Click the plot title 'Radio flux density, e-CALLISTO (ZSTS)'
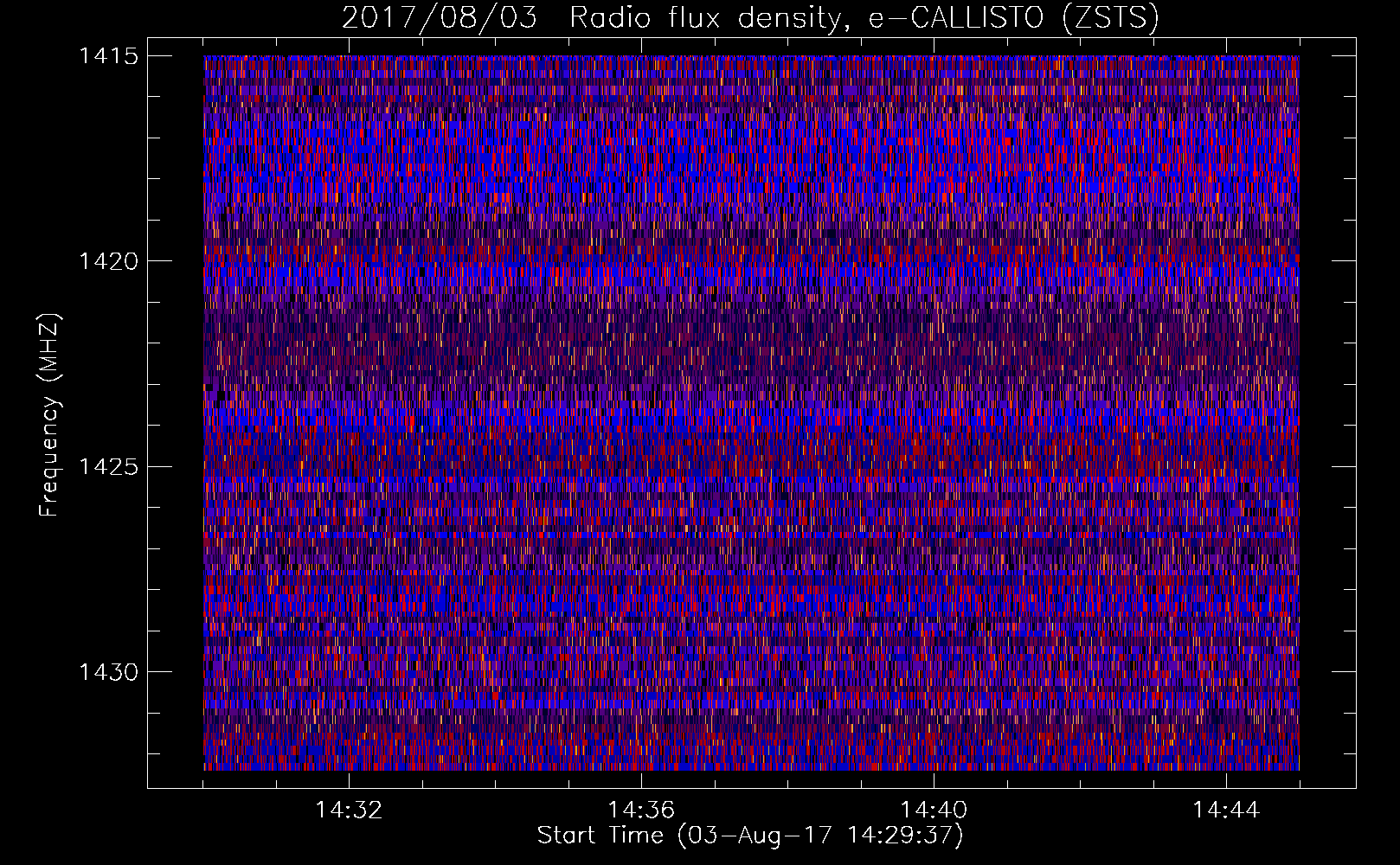Viewport: 1400px width, 865px height. tap(864, 18)
